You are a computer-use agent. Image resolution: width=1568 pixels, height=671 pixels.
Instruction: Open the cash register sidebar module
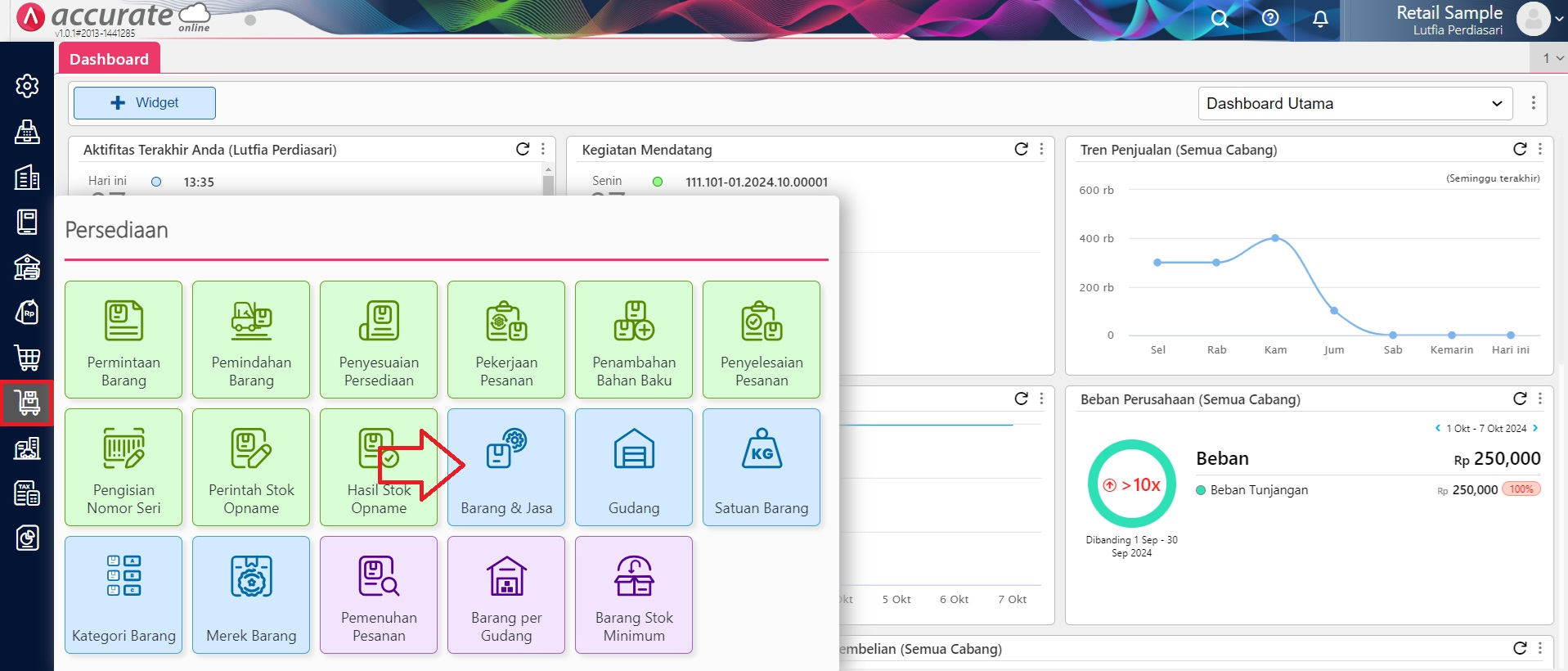(x=27, y=131)
